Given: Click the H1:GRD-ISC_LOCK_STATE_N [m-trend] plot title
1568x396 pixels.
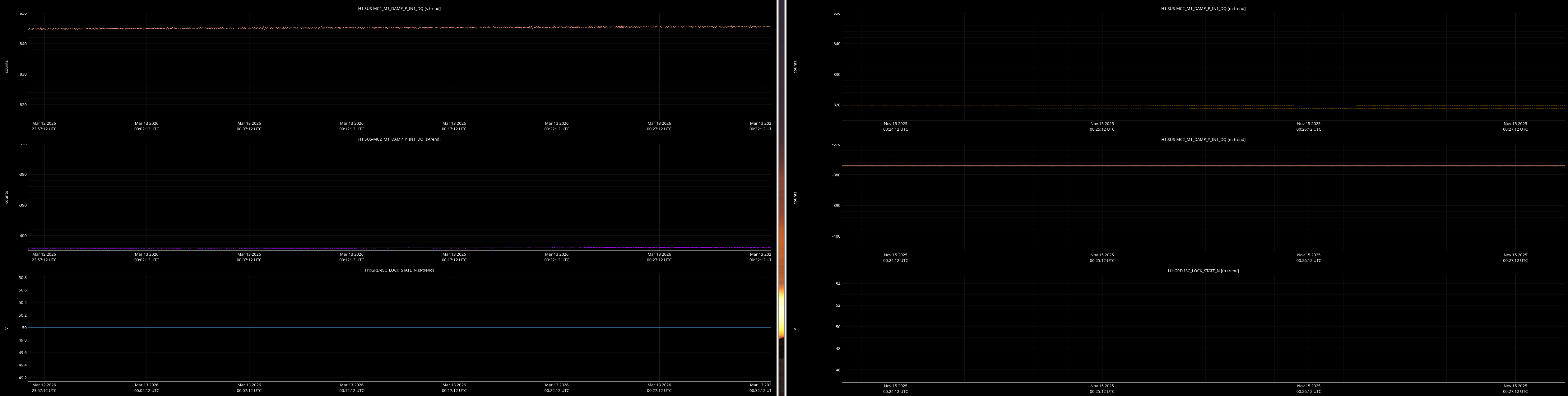Looking at the screenshot, I should click(x=1203, y=271).
